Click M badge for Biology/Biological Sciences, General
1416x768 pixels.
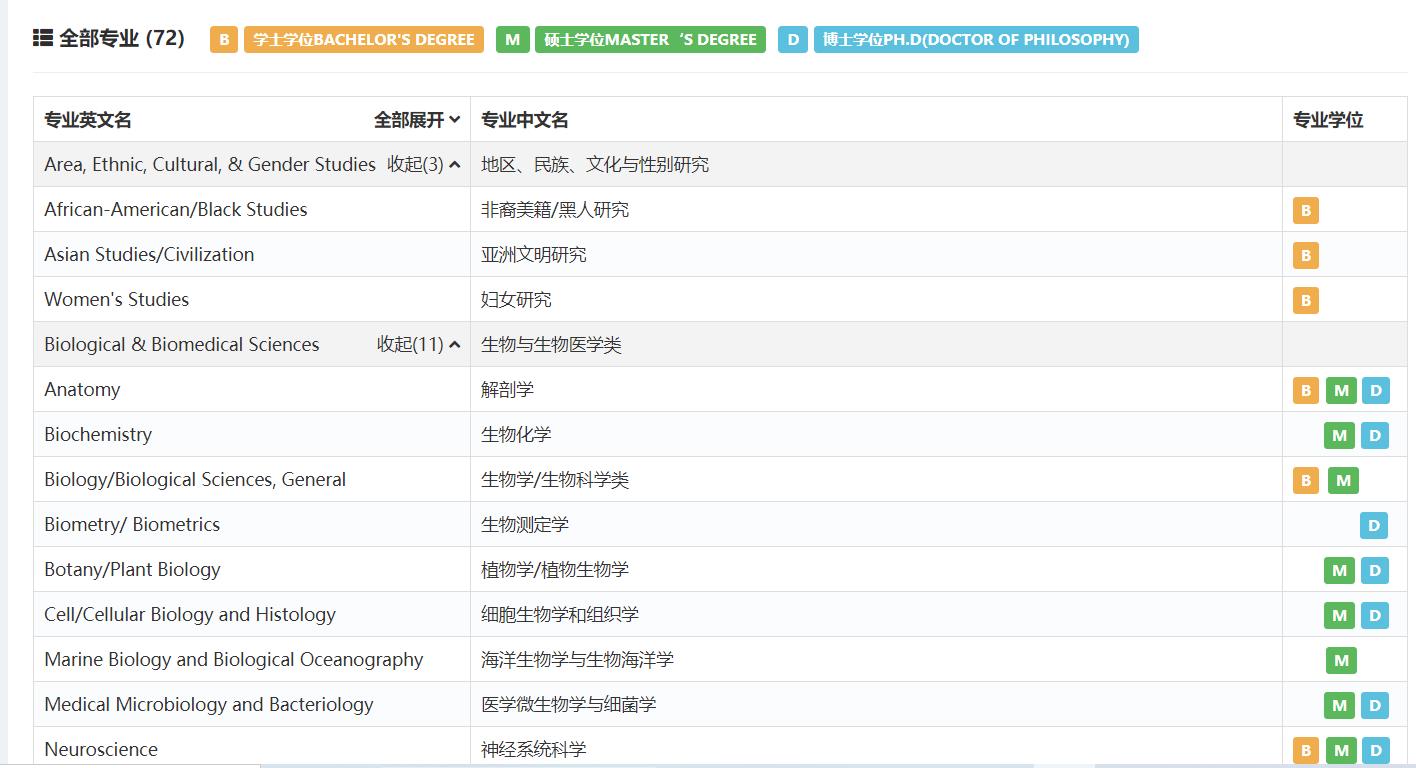click(1343, 480)
